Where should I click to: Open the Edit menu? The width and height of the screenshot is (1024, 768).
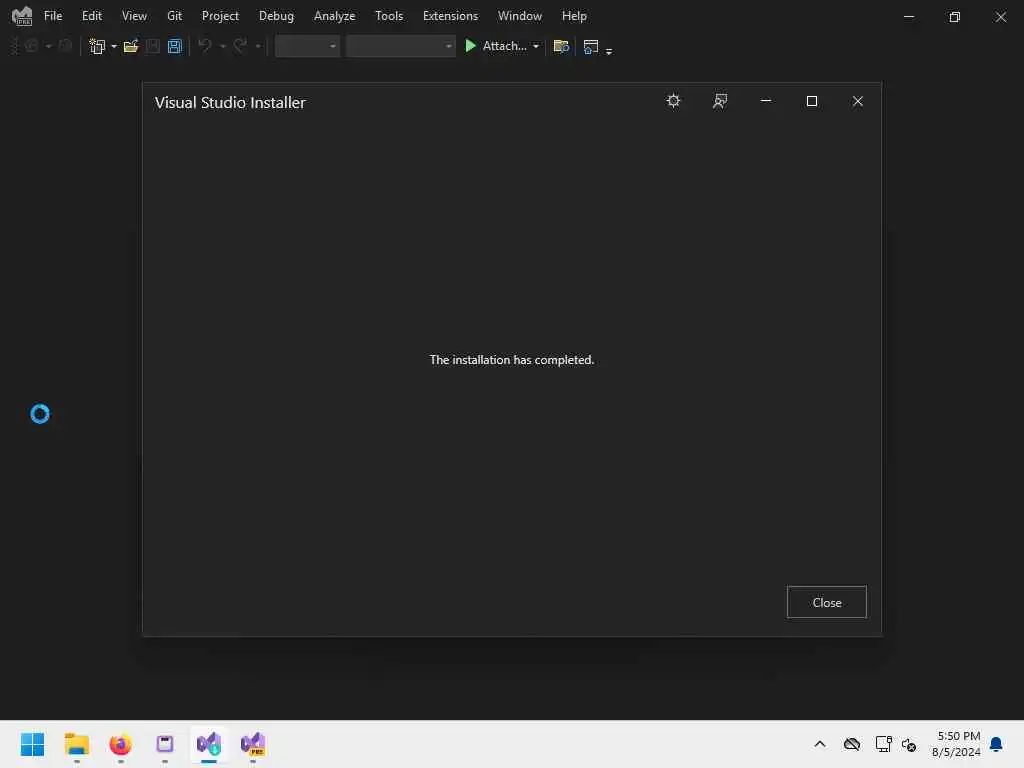pyautogui.click(x=91, y=16)
